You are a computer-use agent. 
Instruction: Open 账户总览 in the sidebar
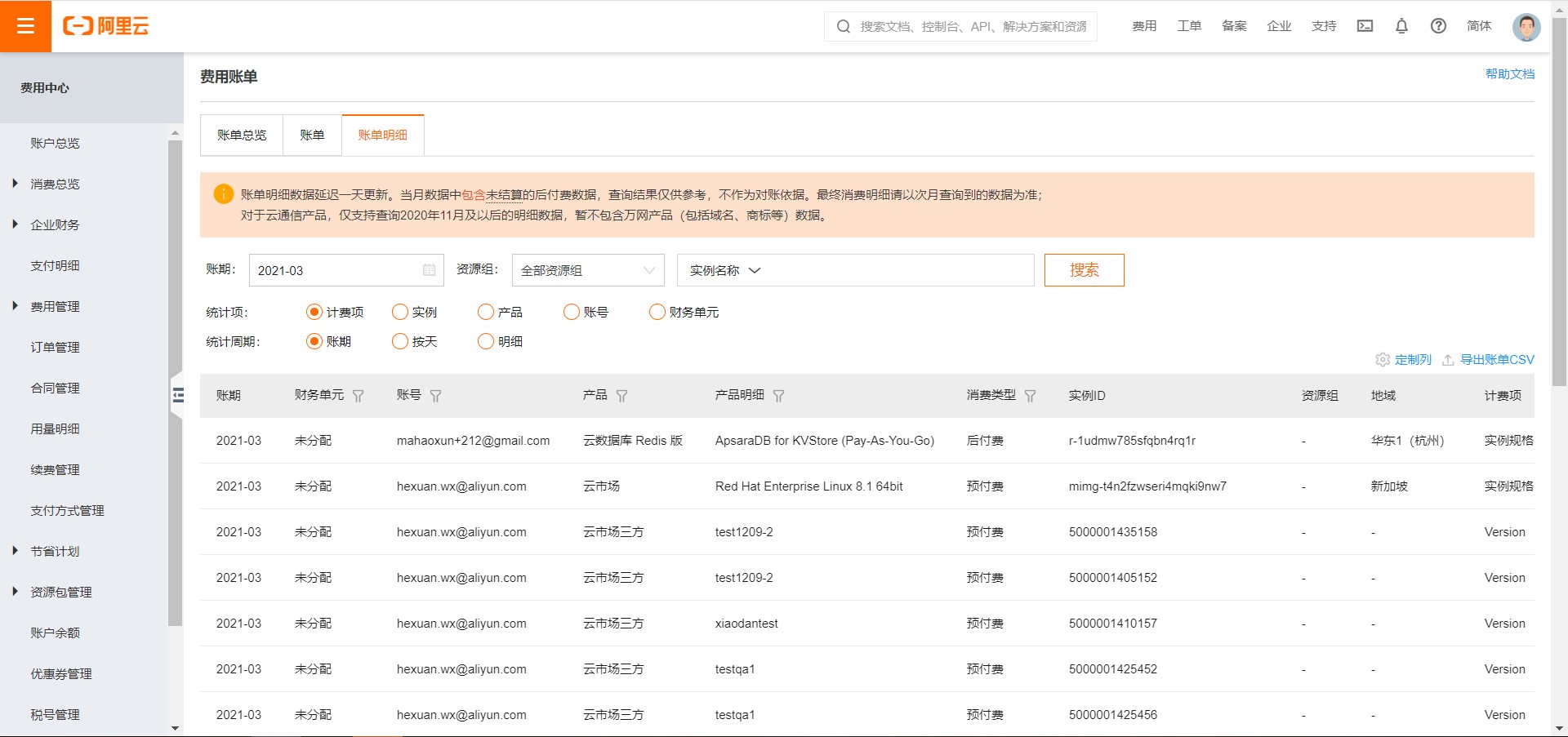tap(56, 143)
